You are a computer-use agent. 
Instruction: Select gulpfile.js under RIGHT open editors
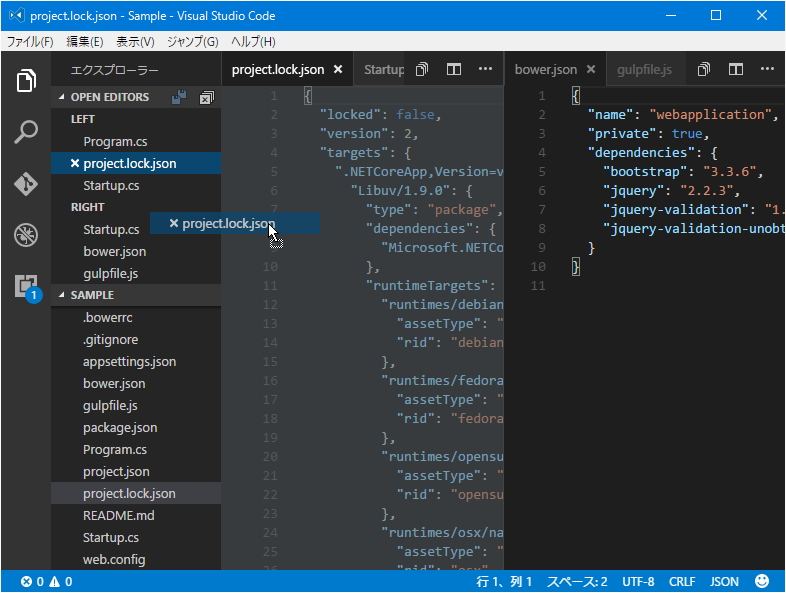pyautogui.click(x=136, y=273)
